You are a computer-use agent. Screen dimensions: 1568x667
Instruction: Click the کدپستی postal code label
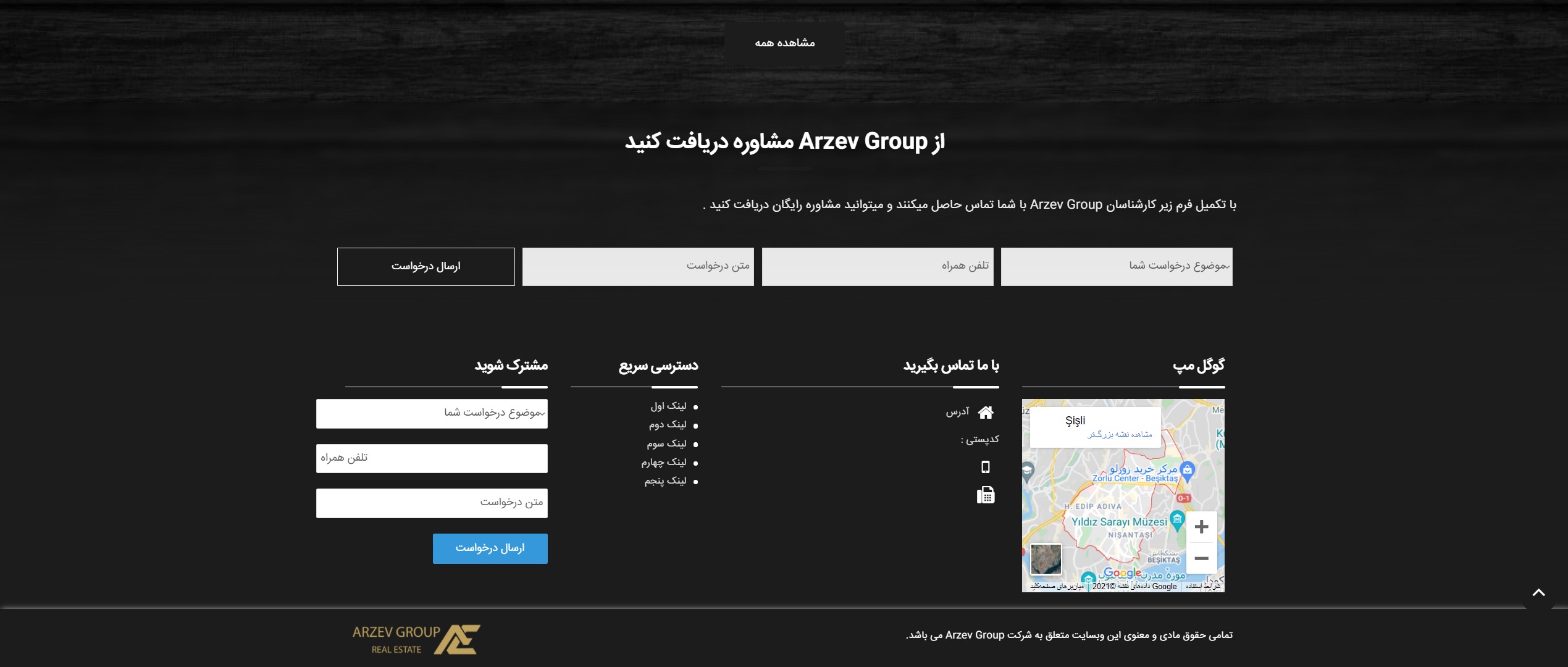(979, 440)
